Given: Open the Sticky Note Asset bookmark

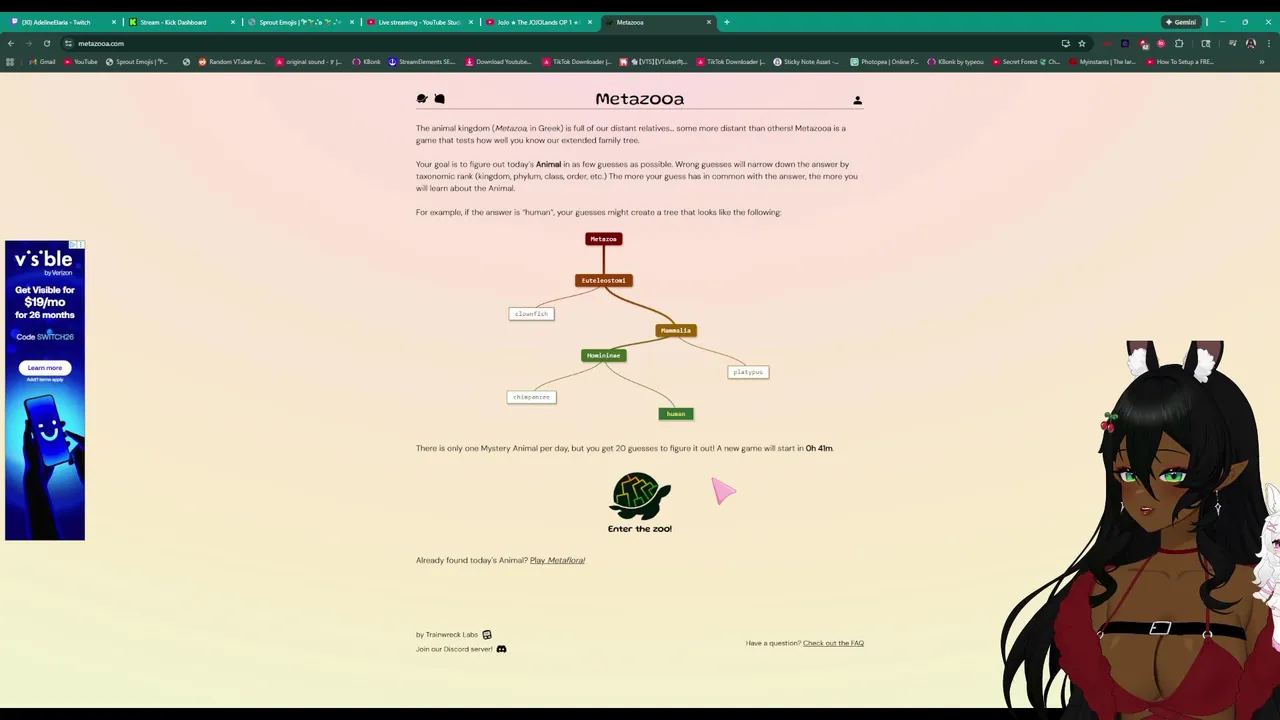Looking at the screenshot, I should [807, 62].
